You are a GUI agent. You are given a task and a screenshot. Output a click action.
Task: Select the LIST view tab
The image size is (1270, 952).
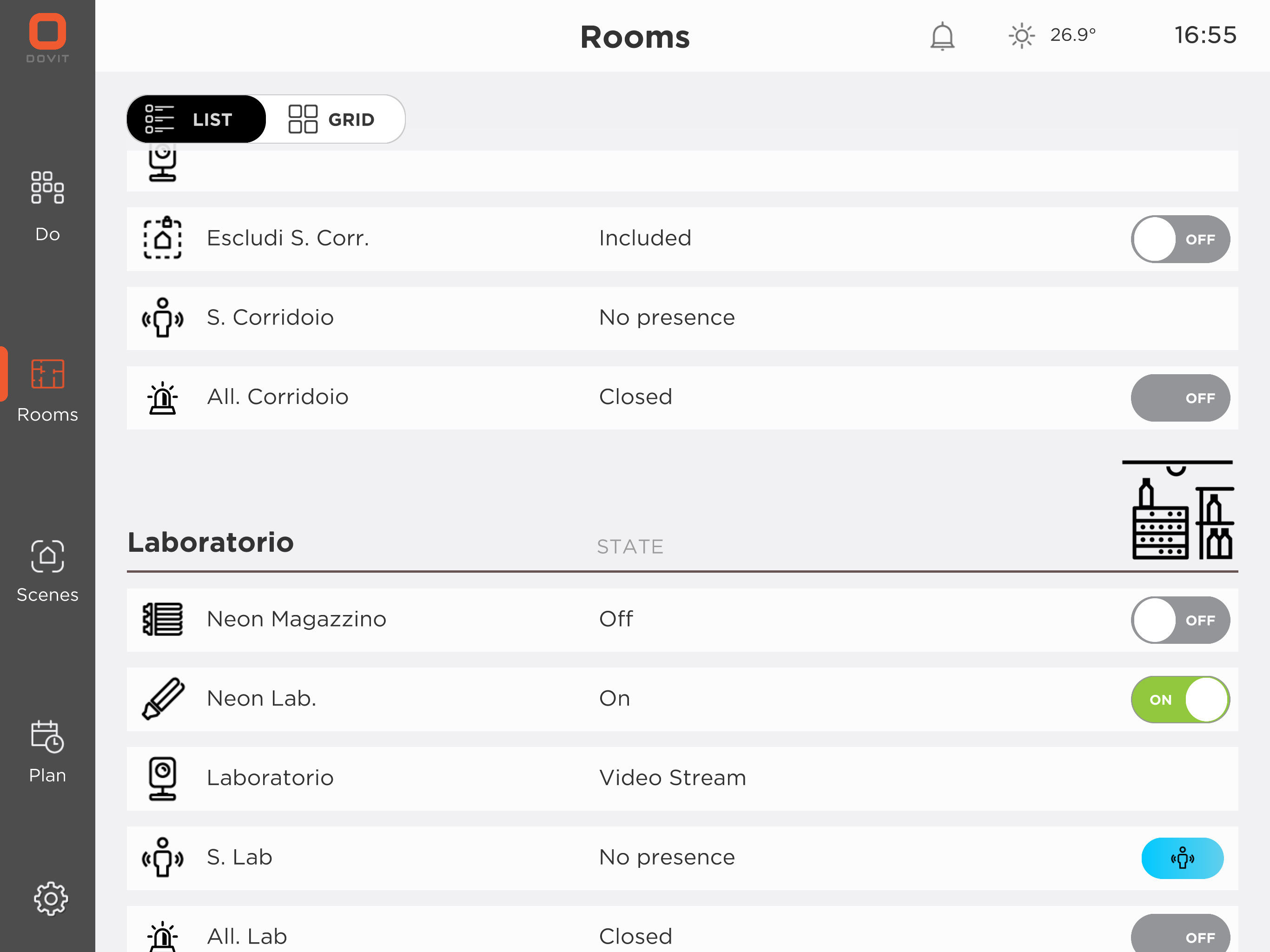196,119
